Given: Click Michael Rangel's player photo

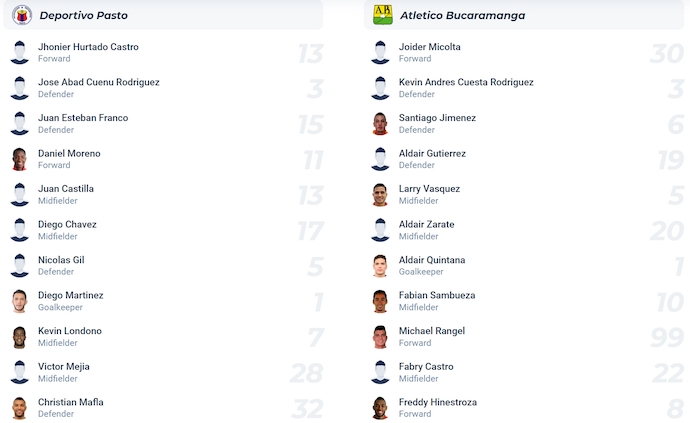Looking at the screenshot, I should (x=380, y=337).
